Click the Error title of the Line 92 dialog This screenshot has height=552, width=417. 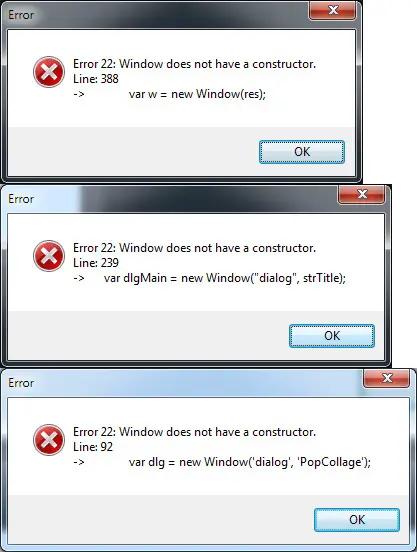click(x=21, y=383)
